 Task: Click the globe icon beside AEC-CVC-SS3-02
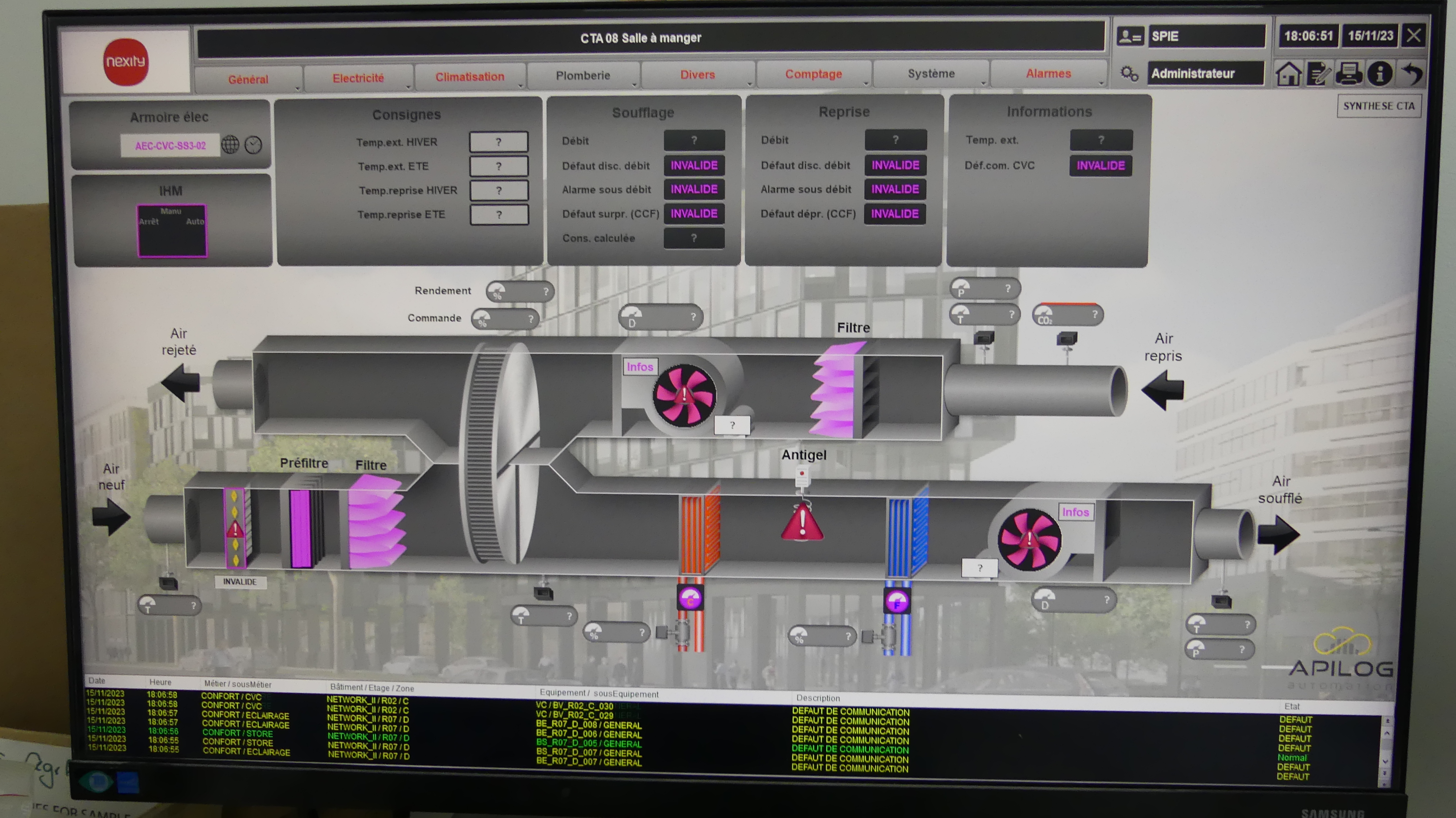pos(230,145)
